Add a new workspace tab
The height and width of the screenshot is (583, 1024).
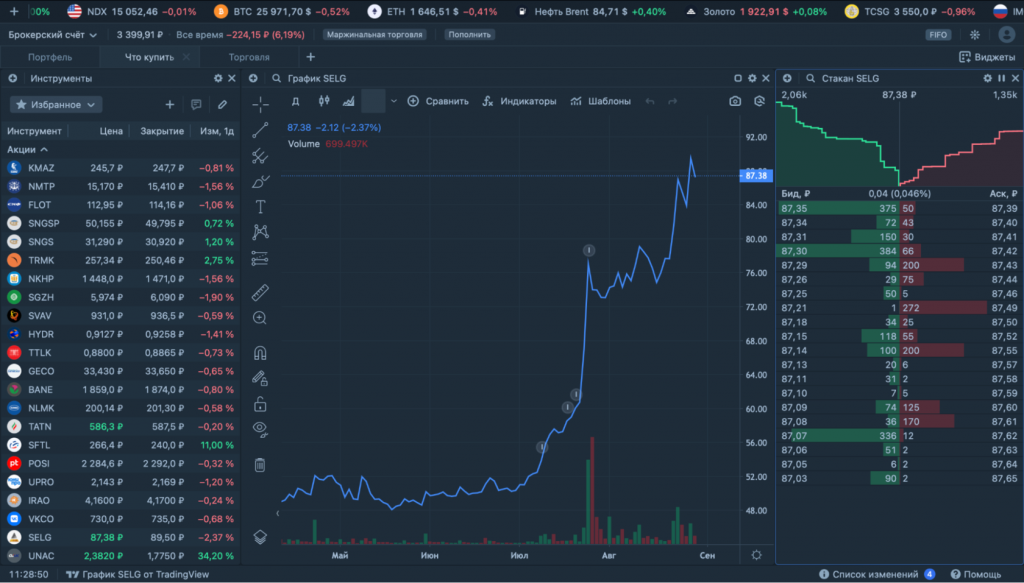(x=311, y=57)
